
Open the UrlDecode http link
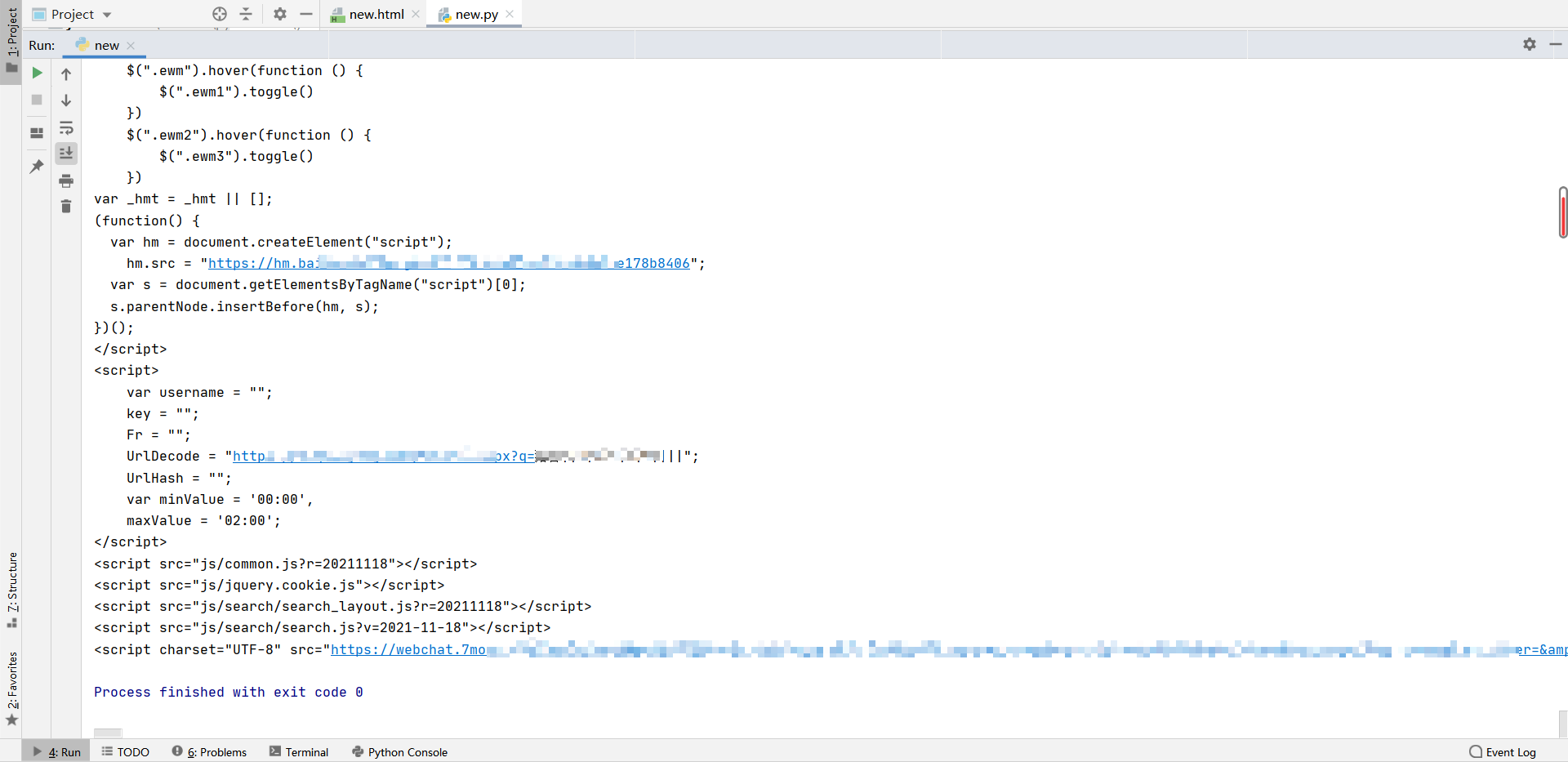pos(384,456)
